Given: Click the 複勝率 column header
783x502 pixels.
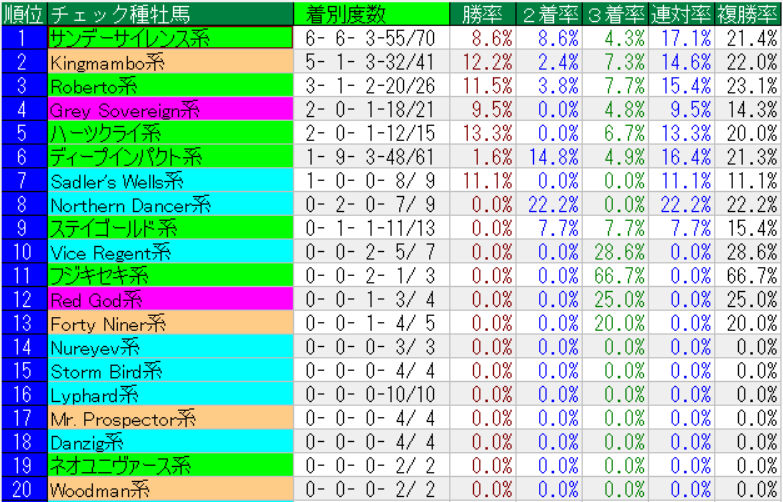Looking at the screenshot, I should [x=748, y=13].
